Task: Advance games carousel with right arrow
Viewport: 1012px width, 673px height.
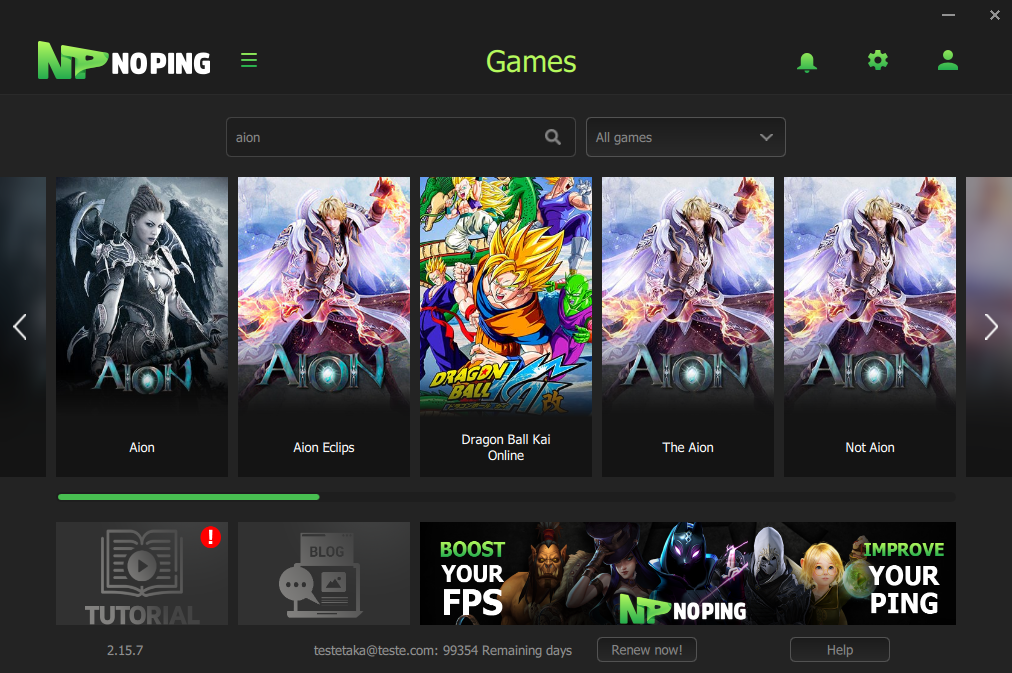Action: tap(991, 327)
